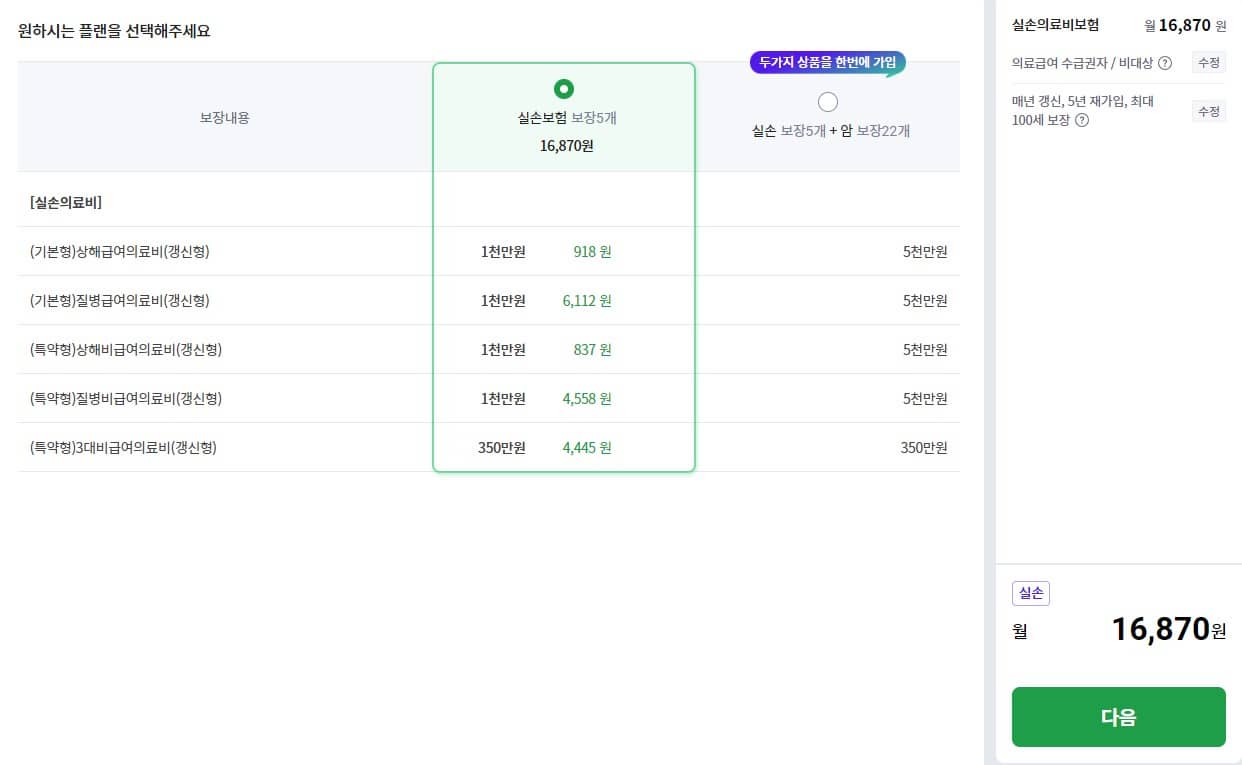
Task: Click the empty circle icon above 실손 보장5개 + 암
Action: (828, 101)
